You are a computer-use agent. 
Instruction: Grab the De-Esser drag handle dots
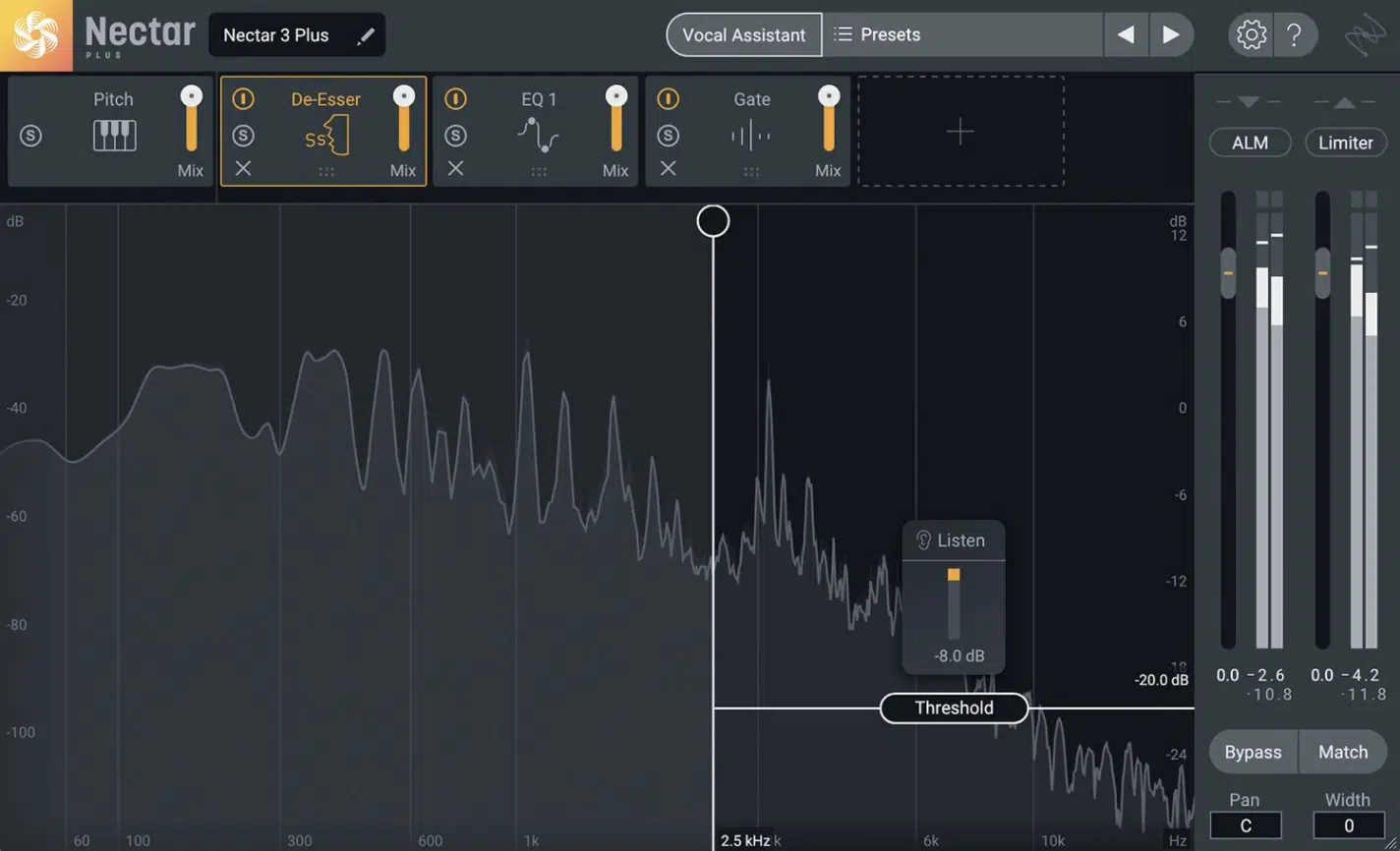coord(326,171)
